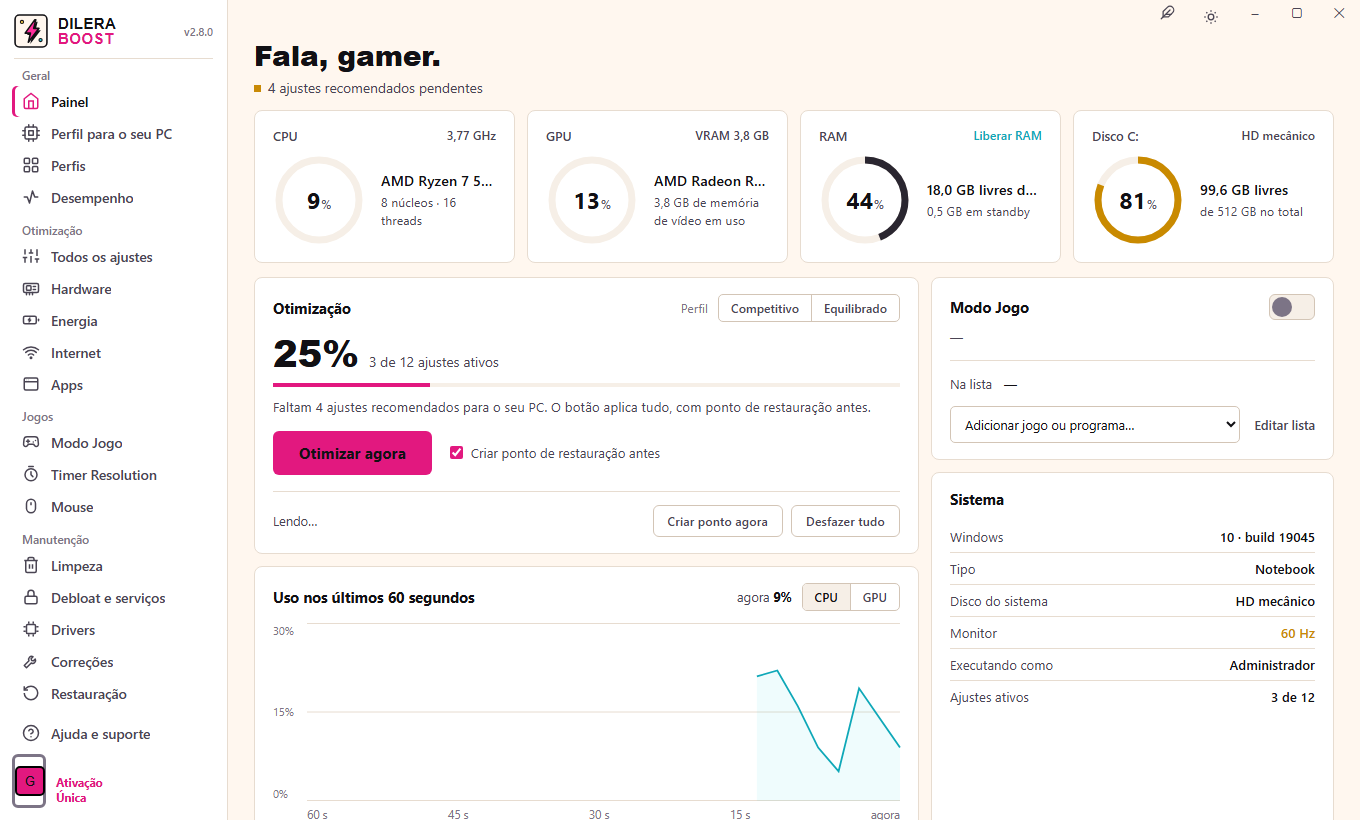Click the gamepad icon for Modo Jogo in sidebar
The width and height of the screenshot is (1360, 820).
[31, 443]
